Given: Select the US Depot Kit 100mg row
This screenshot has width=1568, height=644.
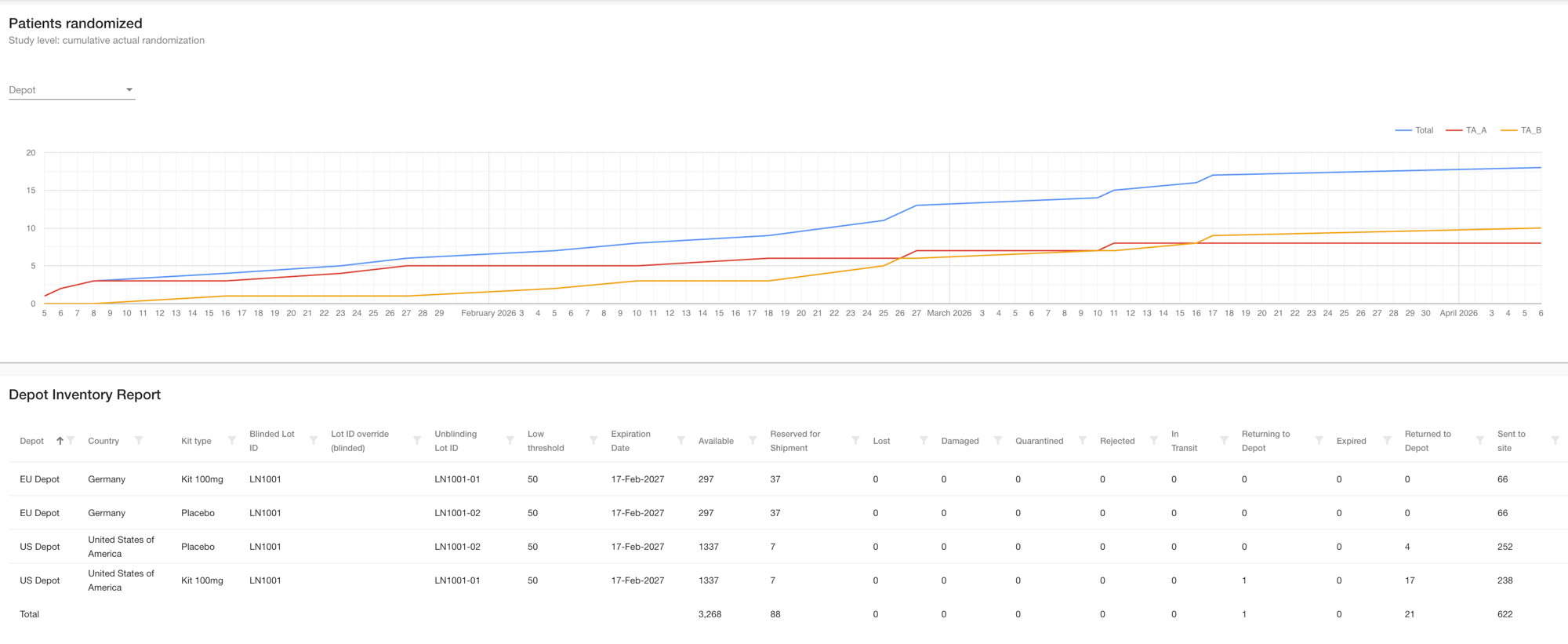Looking at the screenshot, I should [202, 580].
